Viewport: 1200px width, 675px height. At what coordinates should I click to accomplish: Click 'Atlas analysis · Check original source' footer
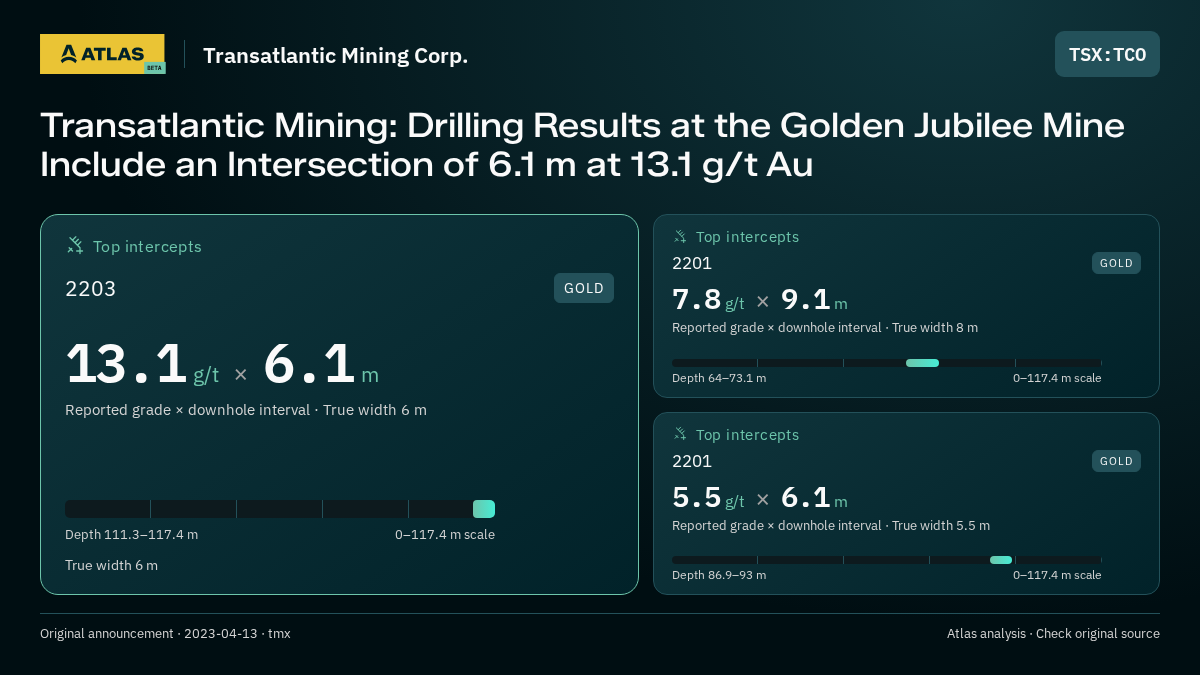1053,633
